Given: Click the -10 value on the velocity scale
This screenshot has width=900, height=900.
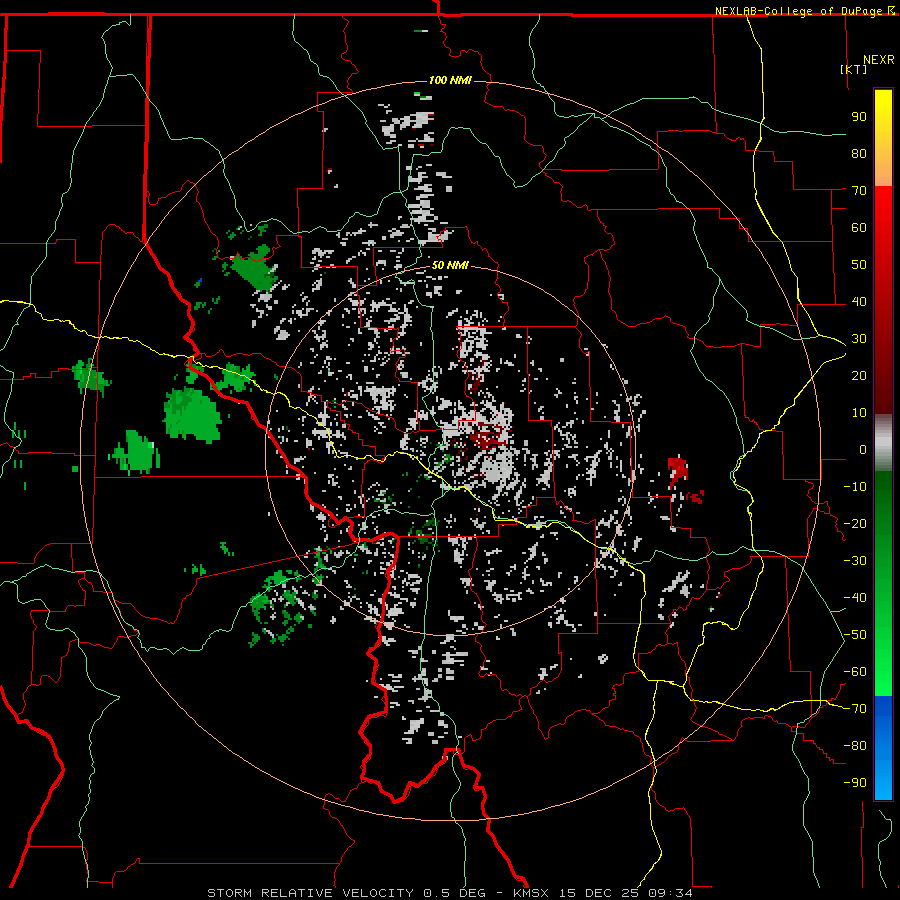Looking at the screenshot, I should point(855,487).
